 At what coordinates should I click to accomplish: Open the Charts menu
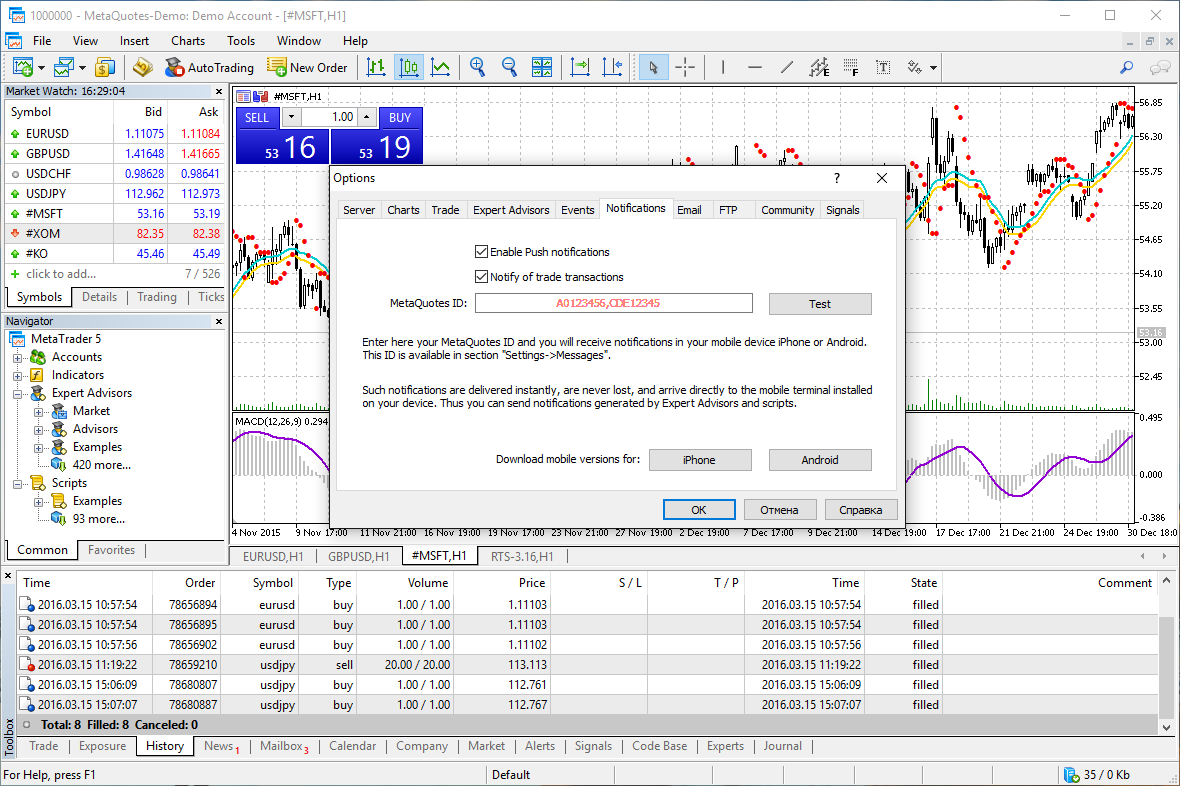pos(187,41)
